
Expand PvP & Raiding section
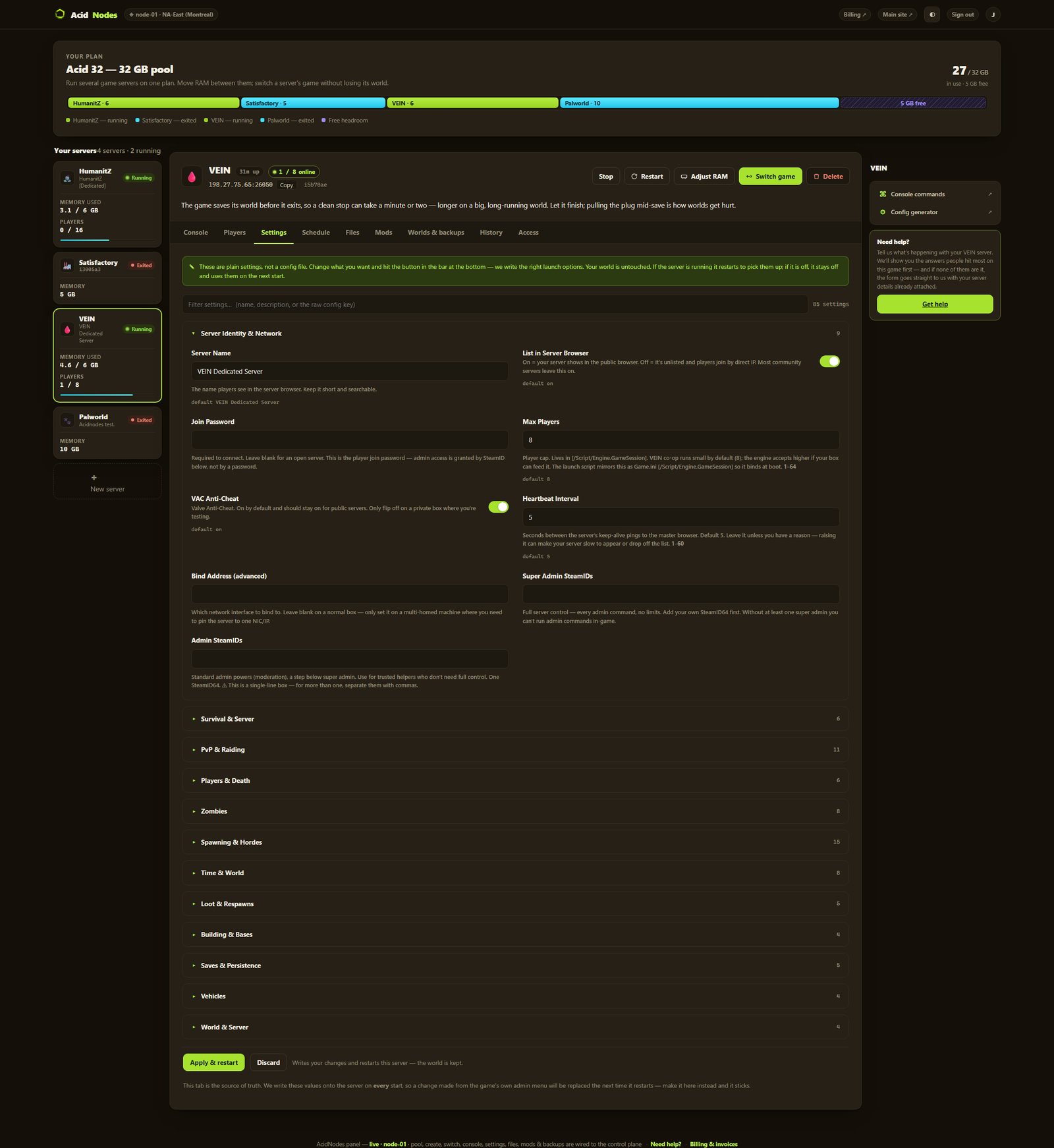[x=515, y=750]
